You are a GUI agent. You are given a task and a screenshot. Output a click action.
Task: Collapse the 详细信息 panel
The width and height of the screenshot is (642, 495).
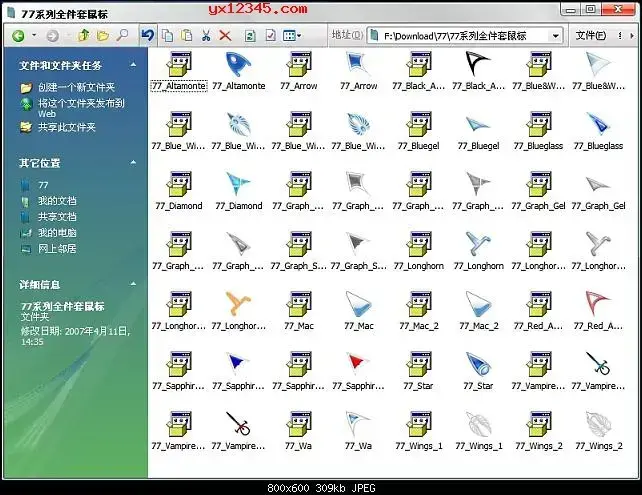point(133,284)
